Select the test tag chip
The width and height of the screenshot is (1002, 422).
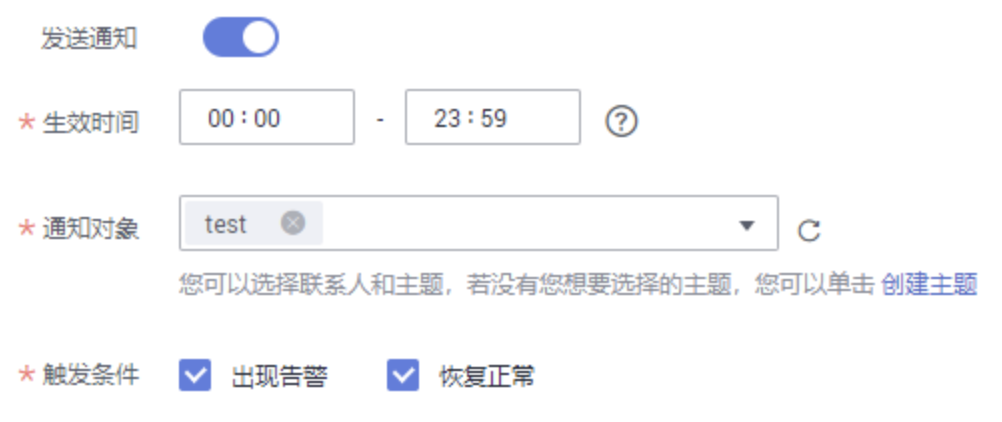254,223
